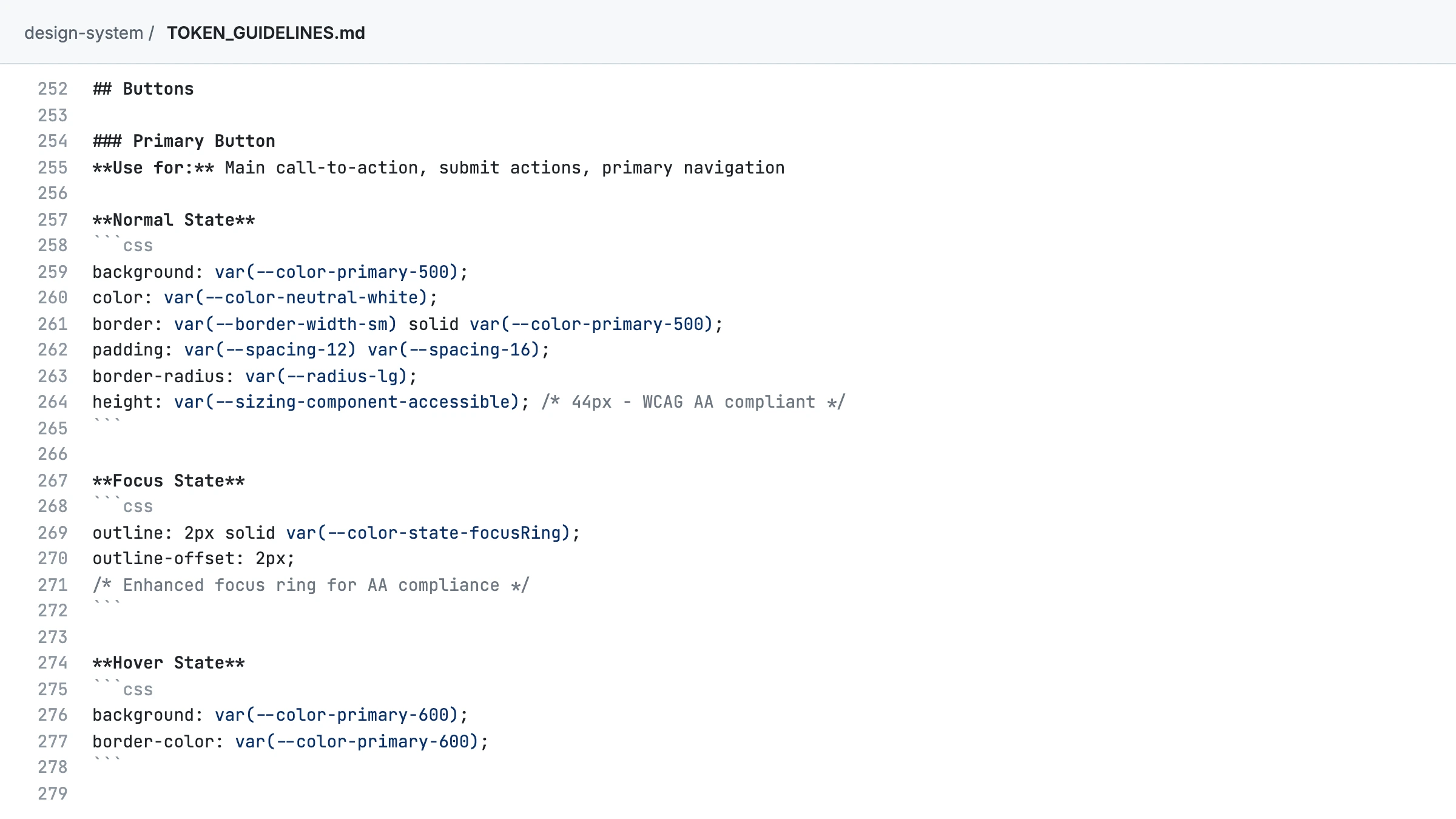Click 'var(--radius-lg)' token
This screenshot has width=1456, height=819.
[x=326, y=377]
